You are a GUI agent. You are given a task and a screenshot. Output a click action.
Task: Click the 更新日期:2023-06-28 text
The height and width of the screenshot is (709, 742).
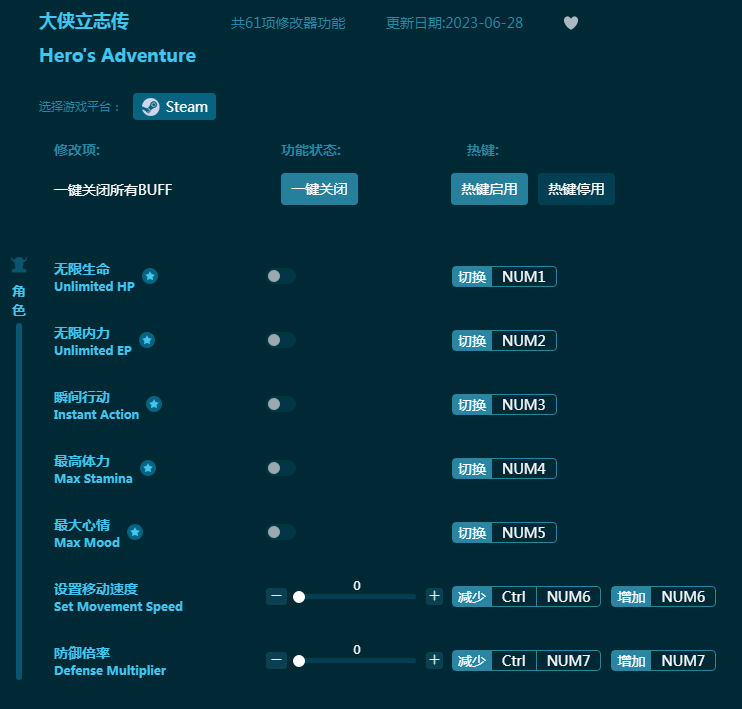point(454,23)
